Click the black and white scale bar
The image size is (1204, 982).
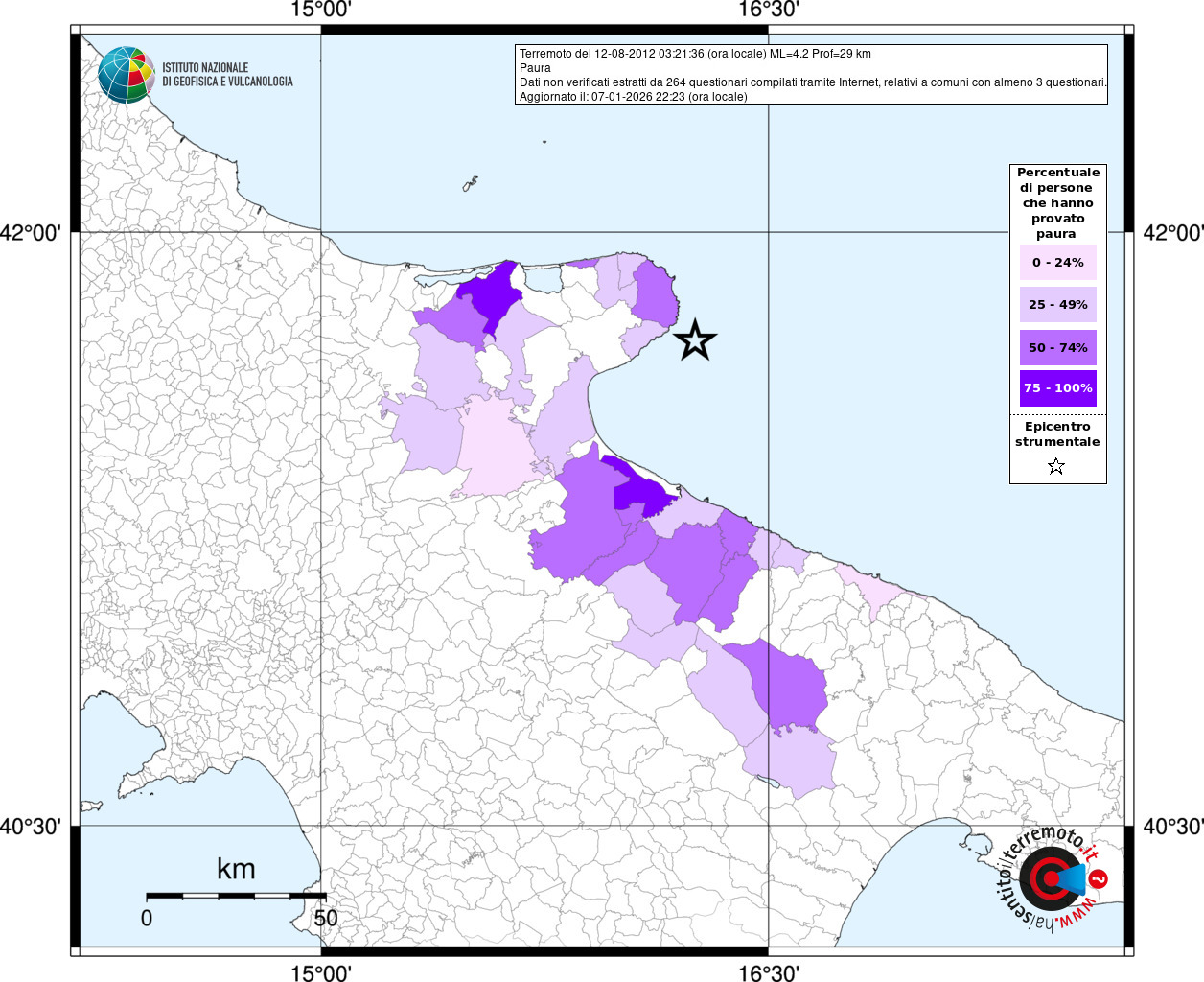point(236,896)
